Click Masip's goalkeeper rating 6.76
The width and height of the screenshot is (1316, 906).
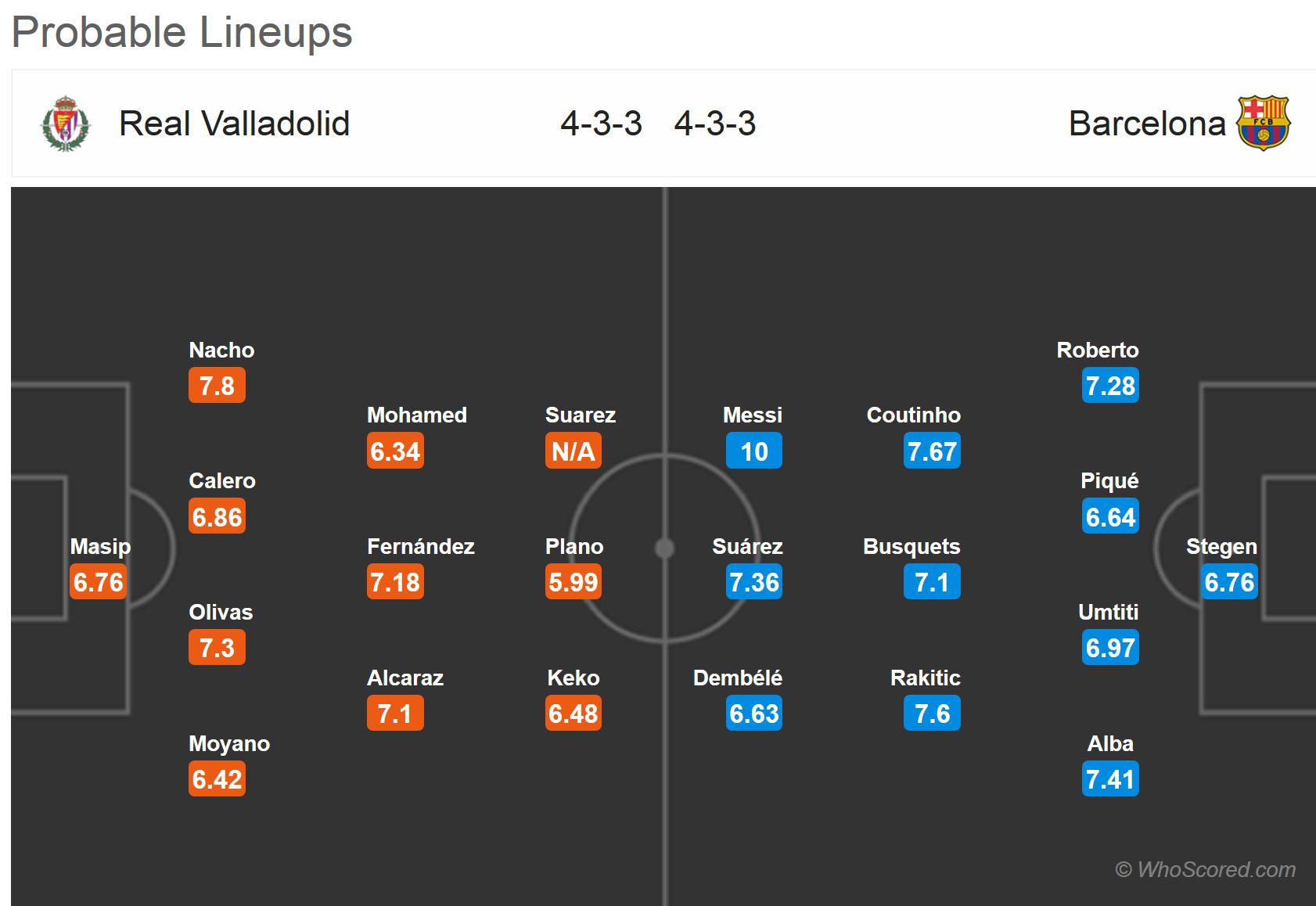[98, 582]
